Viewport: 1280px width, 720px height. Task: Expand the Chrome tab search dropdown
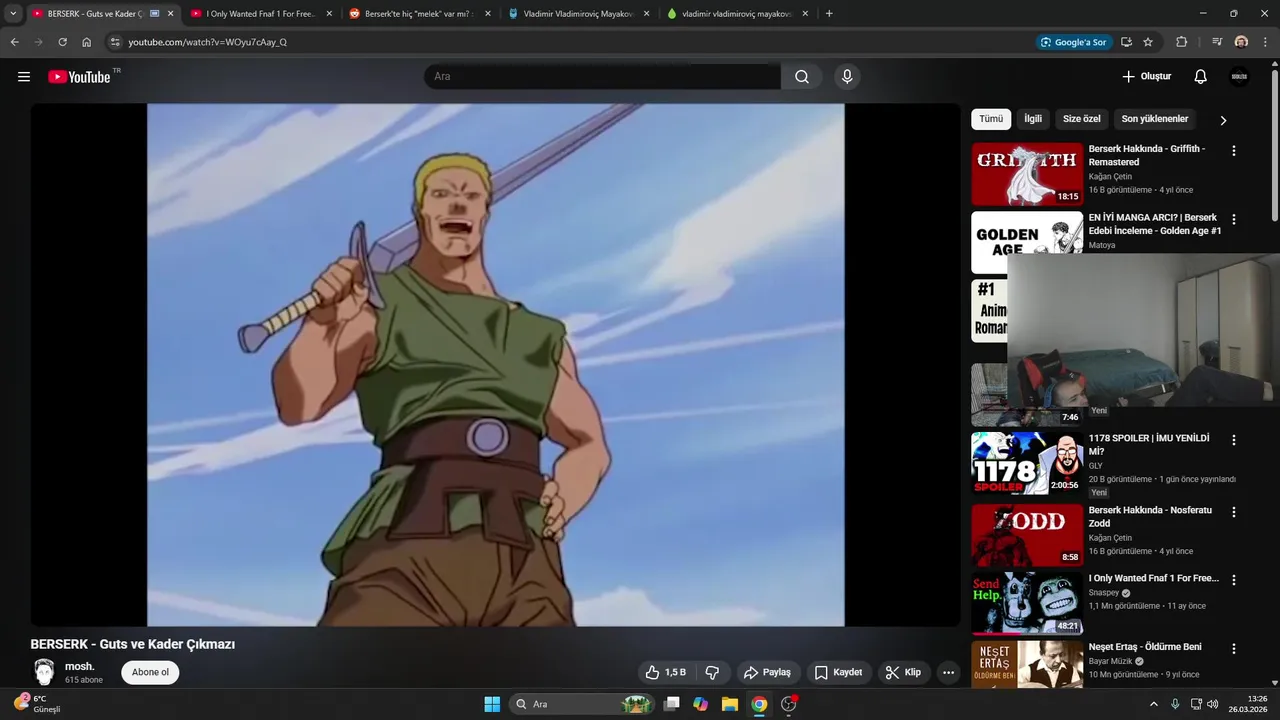[x=13, y=14]
